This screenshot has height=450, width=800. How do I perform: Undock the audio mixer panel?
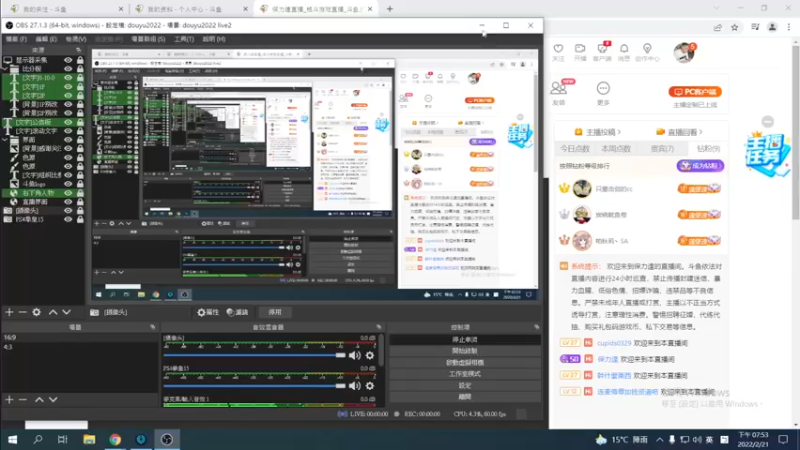(x=379, y=327)
